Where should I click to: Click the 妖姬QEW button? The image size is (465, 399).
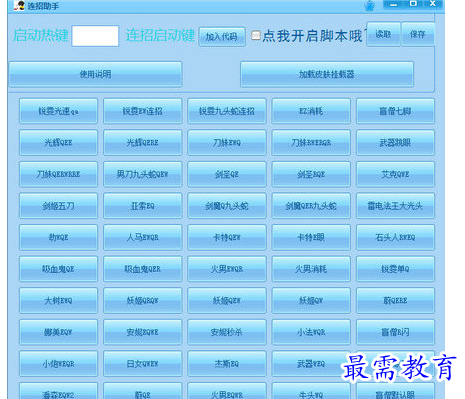[227, 300]
